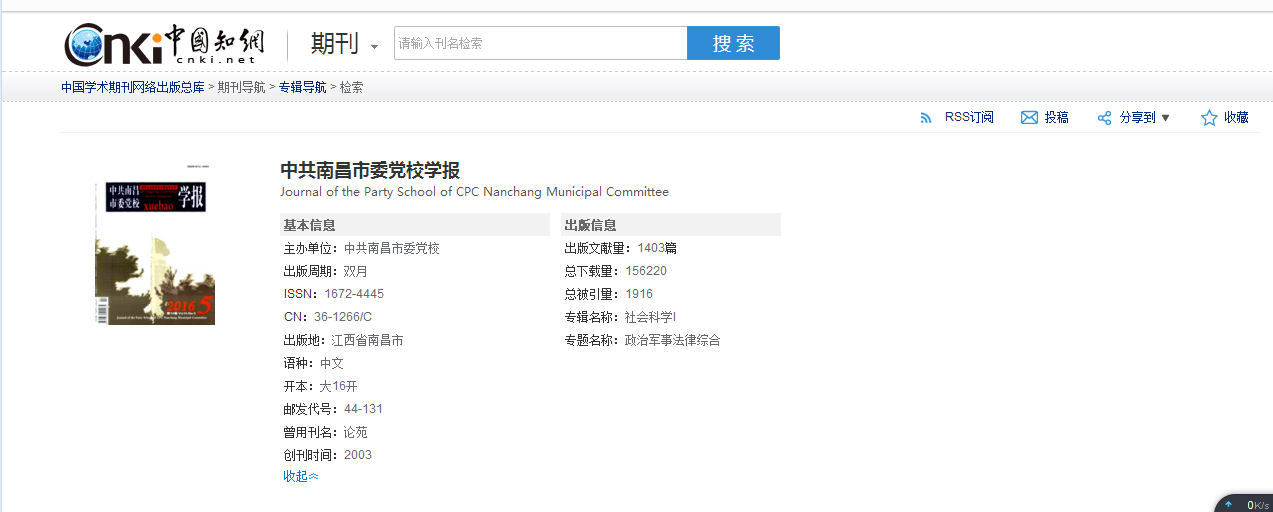Select the CN value 36-1266/C
Viewport: 1273px width, 512px height.
(x=343, y=317)
